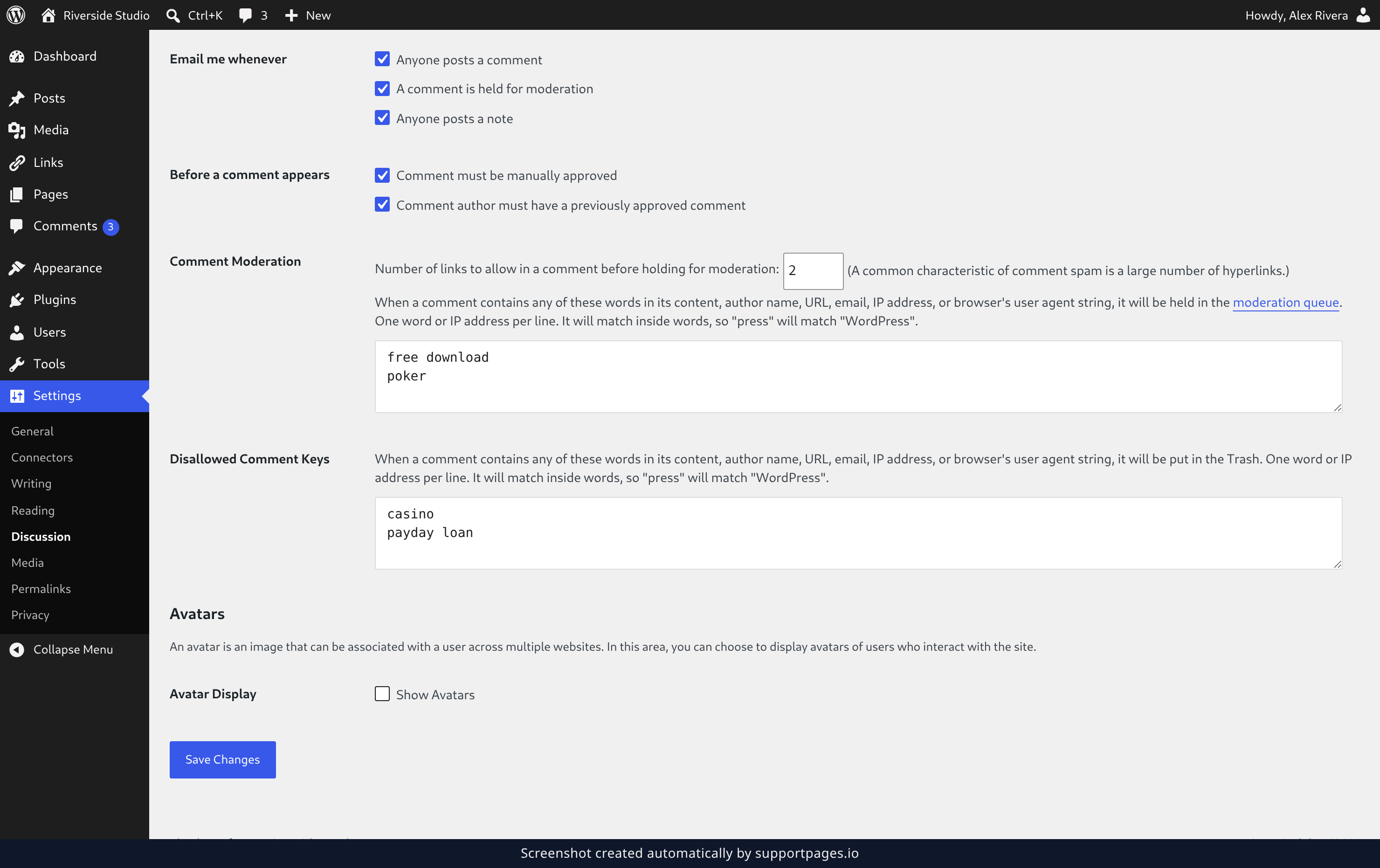Click the Save Changes button
This screenshot has width=1380, height=868.
pyautogui.click(x=222, y=760)
